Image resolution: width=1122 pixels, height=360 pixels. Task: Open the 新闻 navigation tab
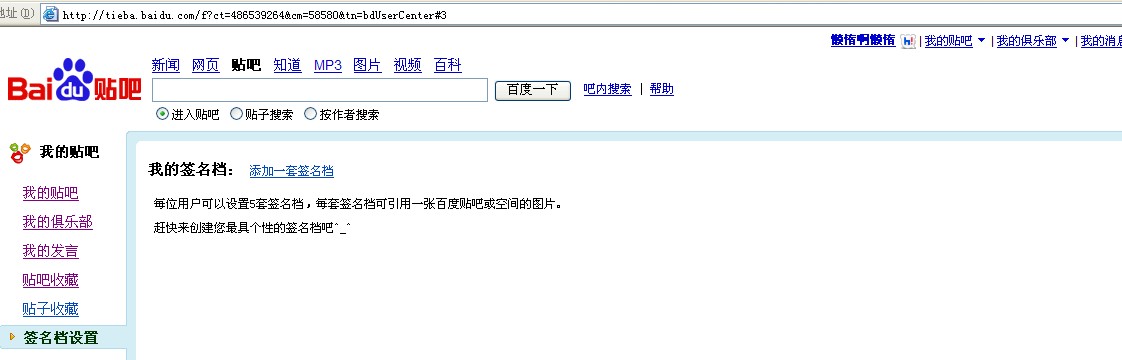coord(166,65)
